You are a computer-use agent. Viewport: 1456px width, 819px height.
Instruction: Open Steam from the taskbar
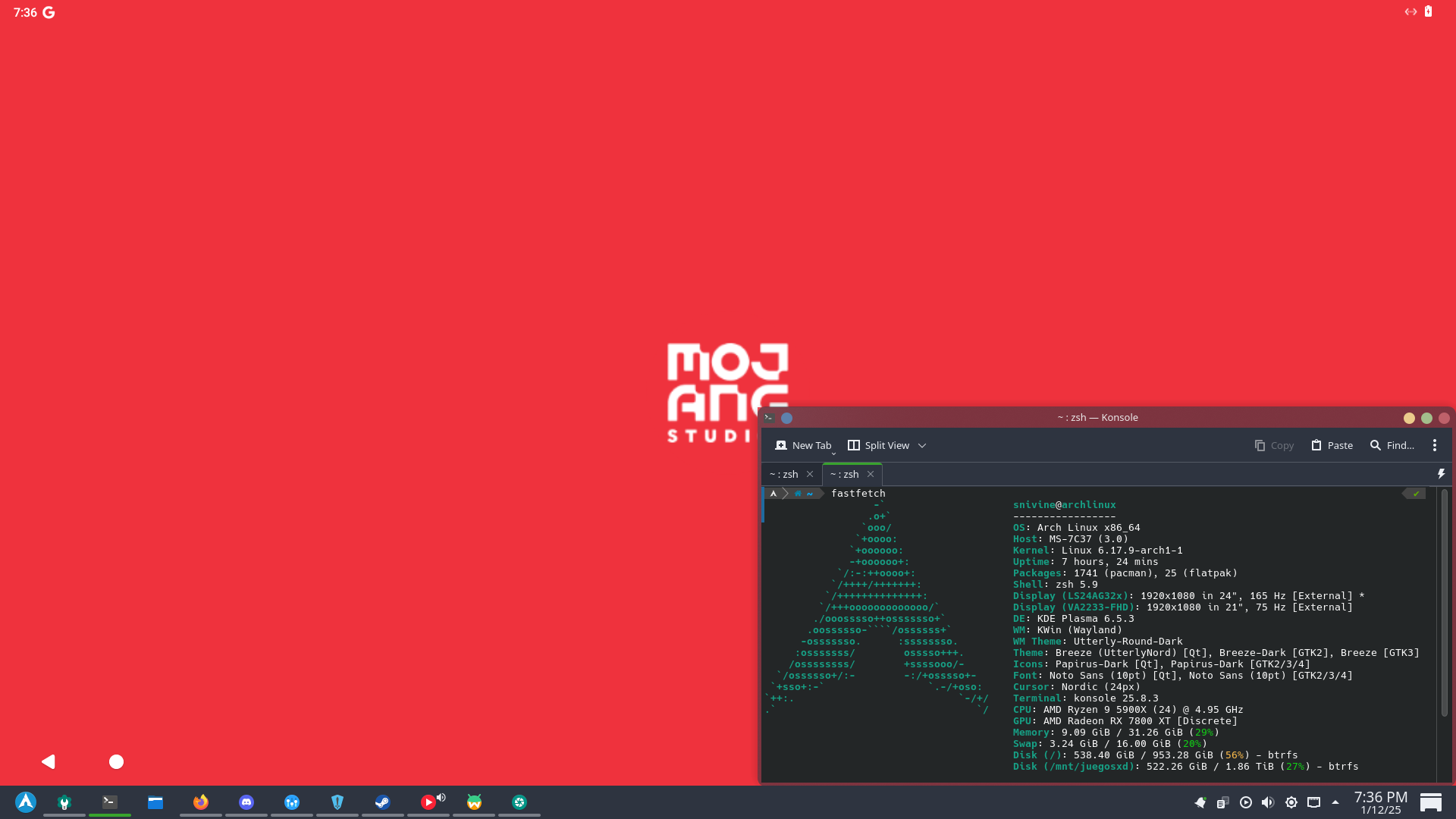click(382, 802)
